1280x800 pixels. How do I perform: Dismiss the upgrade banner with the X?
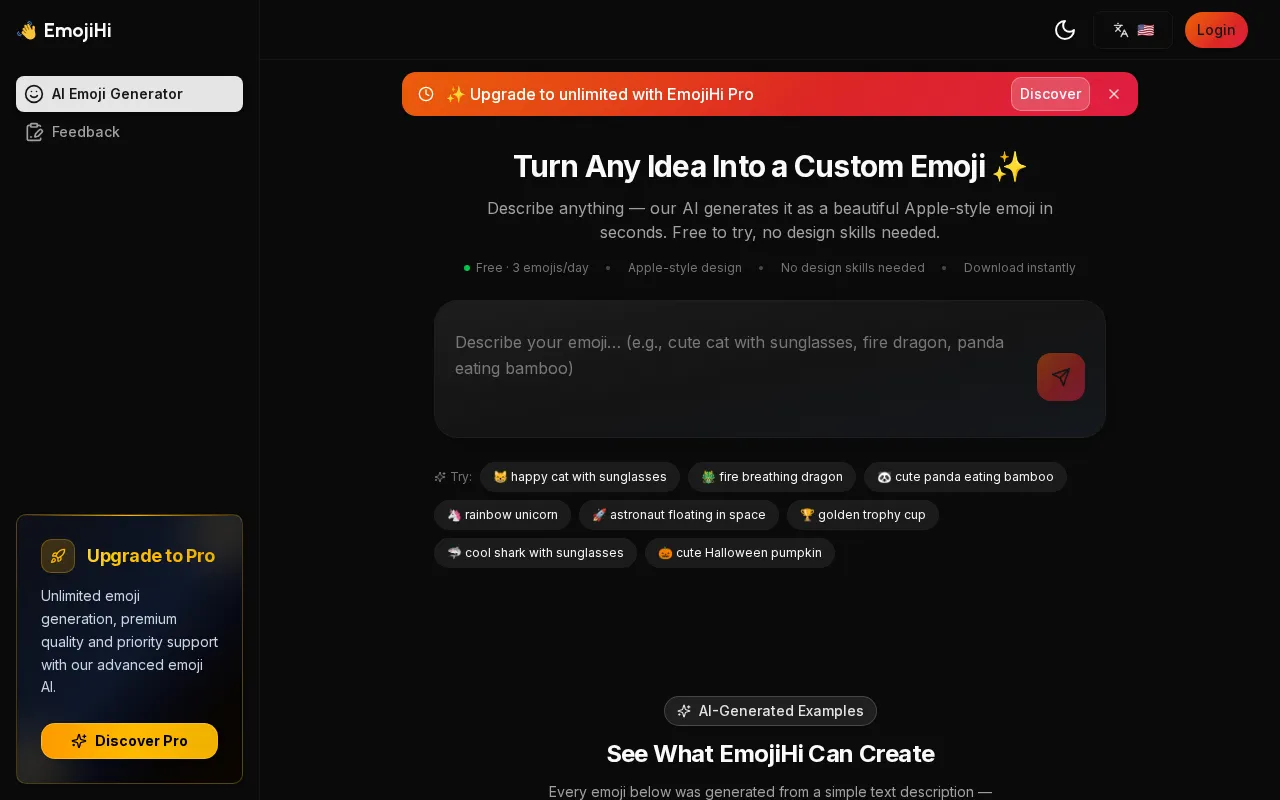click(x=1114, y=94)
